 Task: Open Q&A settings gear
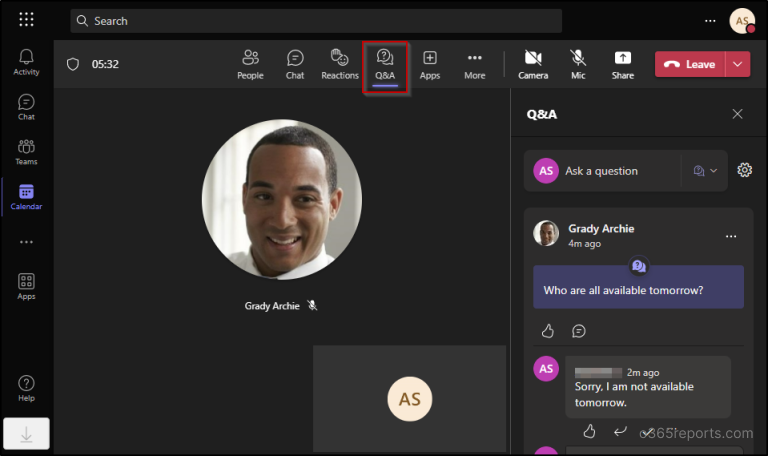pos(744,170)
